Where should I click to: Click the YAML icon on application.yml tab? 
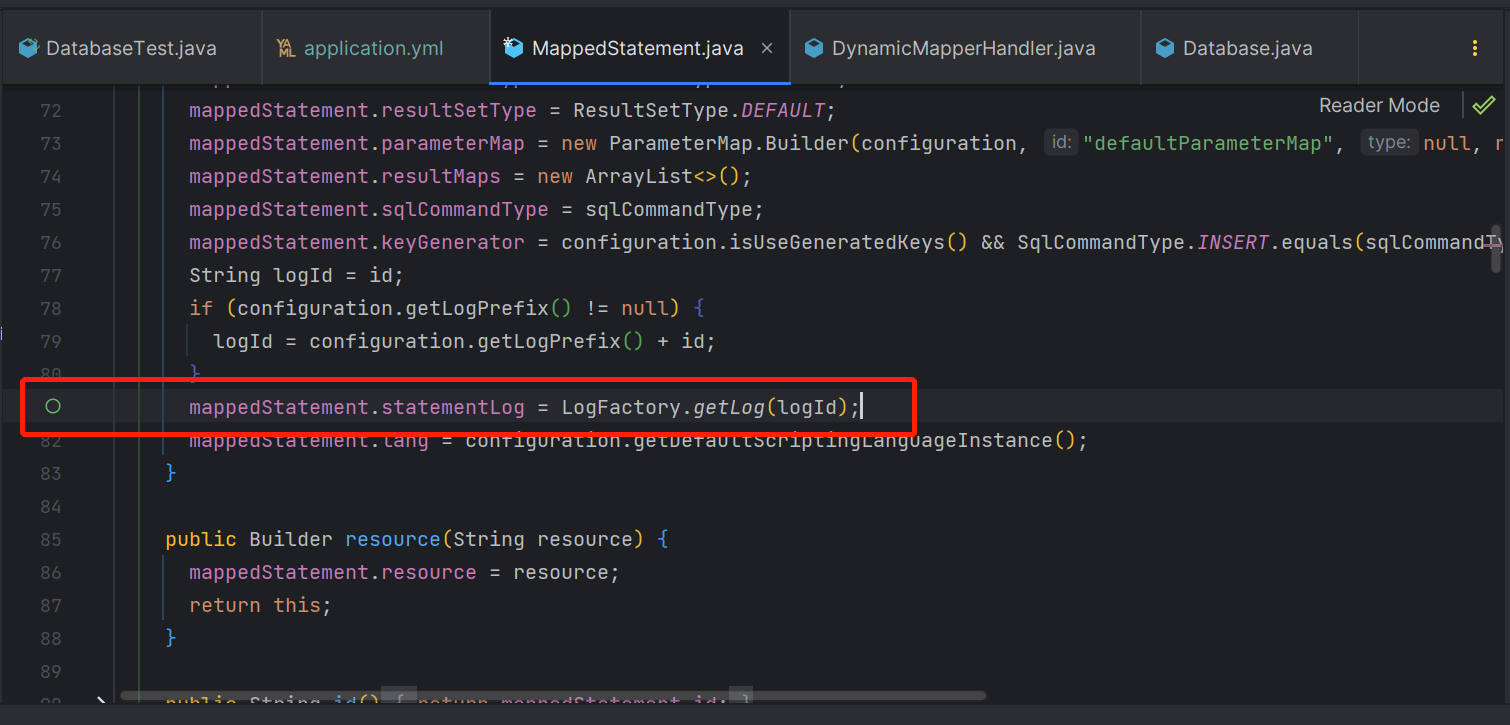coord(286,48)
